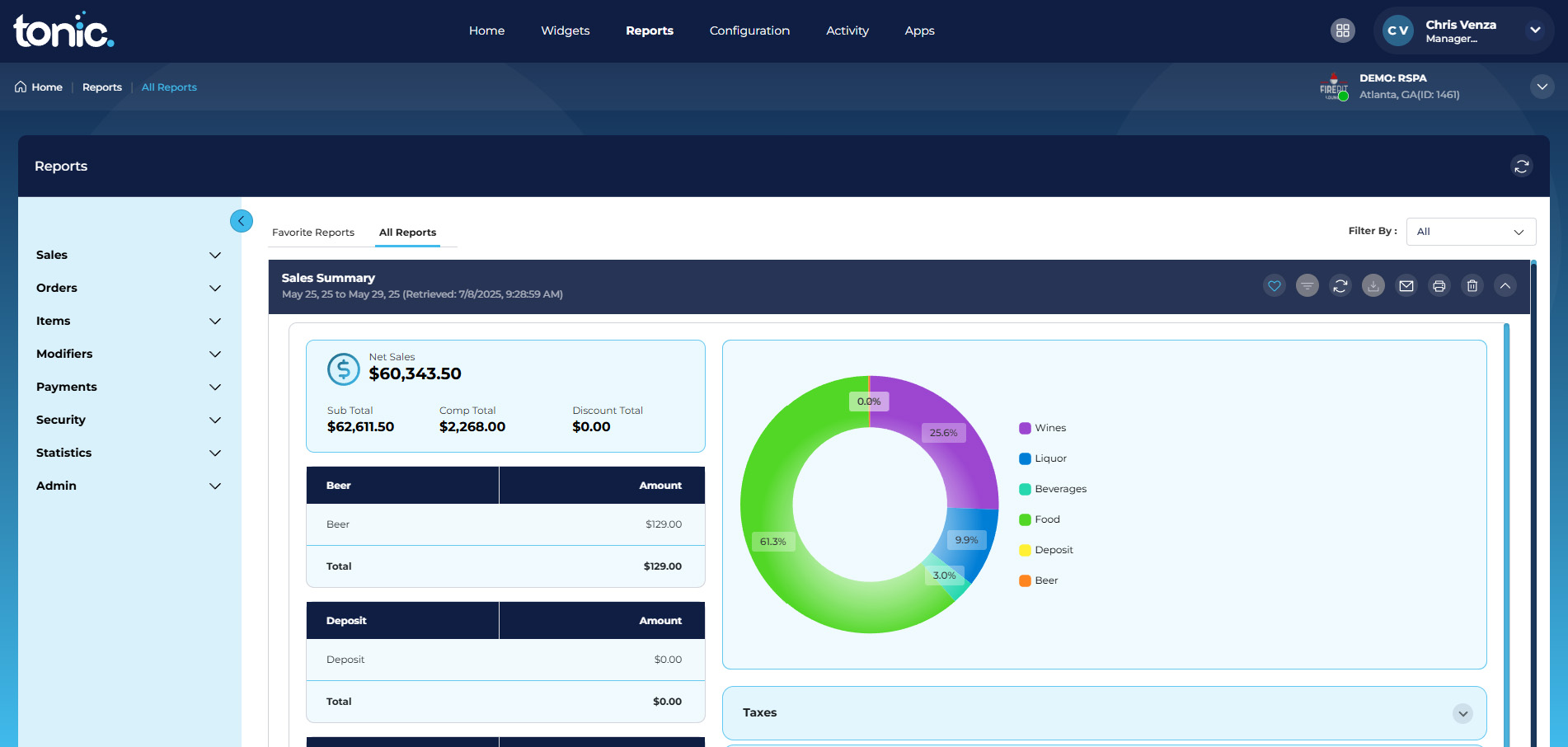Click the Reports breadcrumb link
Viewport: 1568px width, 747px height.
[x=102, y=87]
